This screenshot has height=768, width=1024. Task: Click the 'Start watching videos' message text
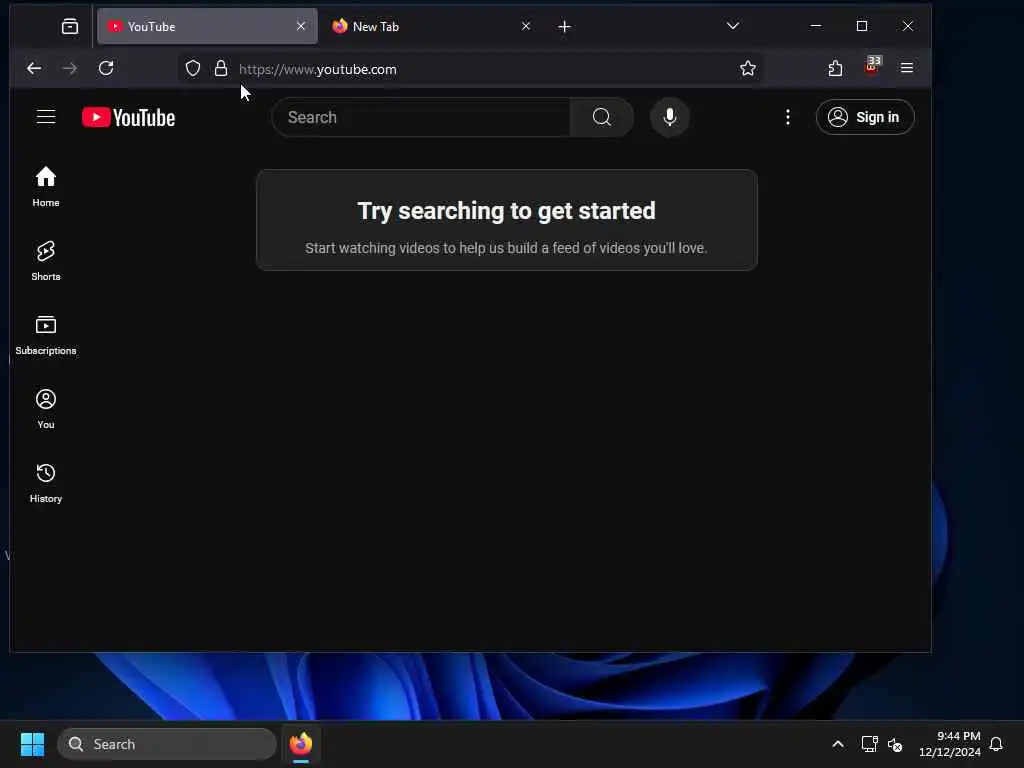pyautogui.click(x=506, y=248)
